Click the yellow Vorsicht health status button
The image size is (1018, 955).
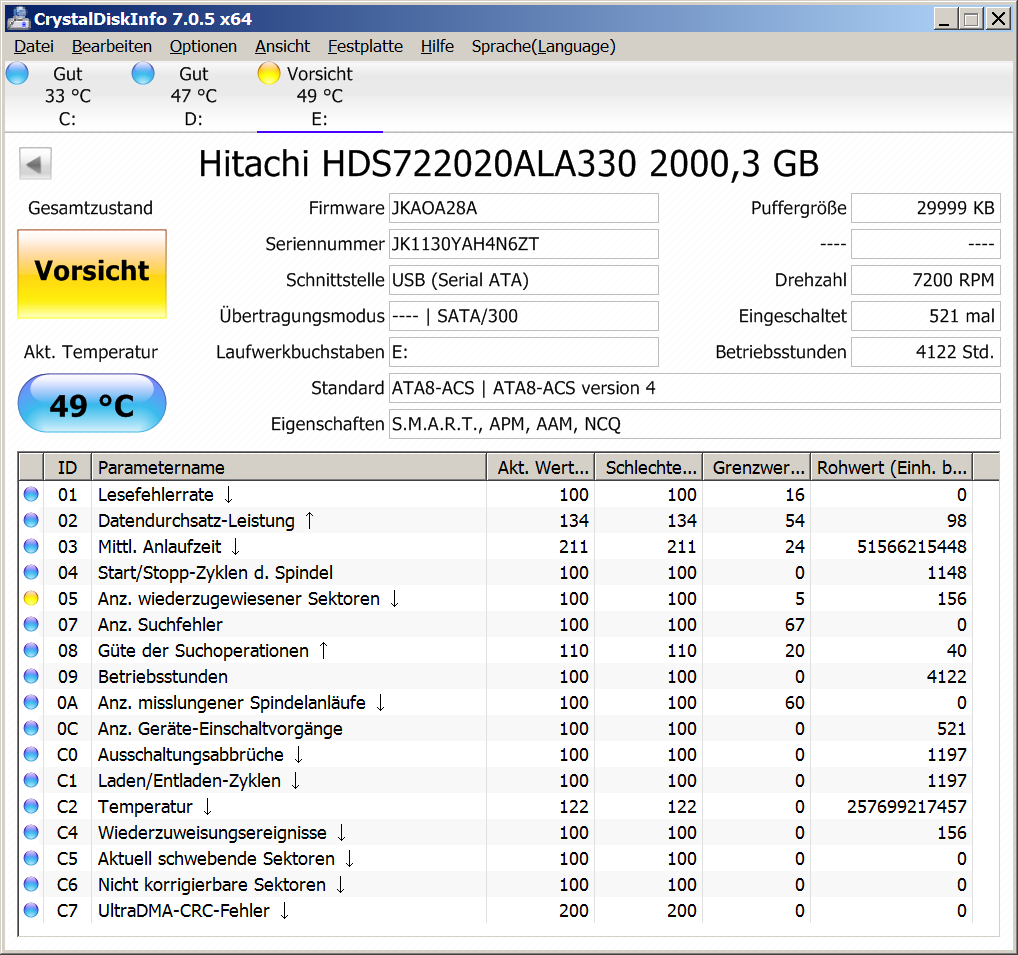92,273
